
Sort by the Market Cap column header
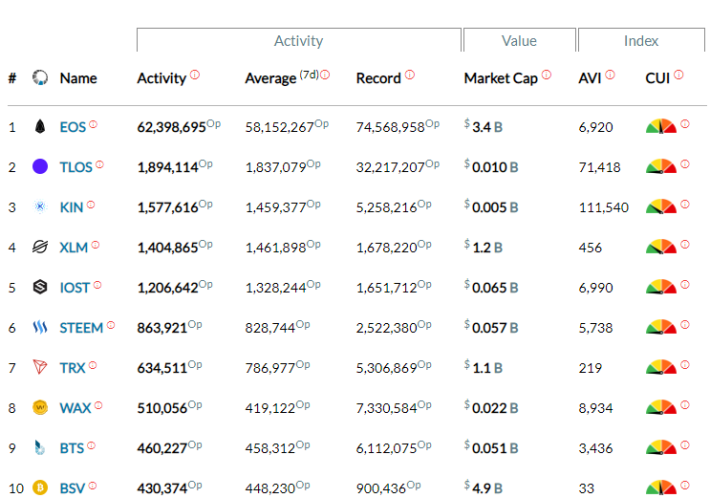pyautogui.click(x=501, y=78)
